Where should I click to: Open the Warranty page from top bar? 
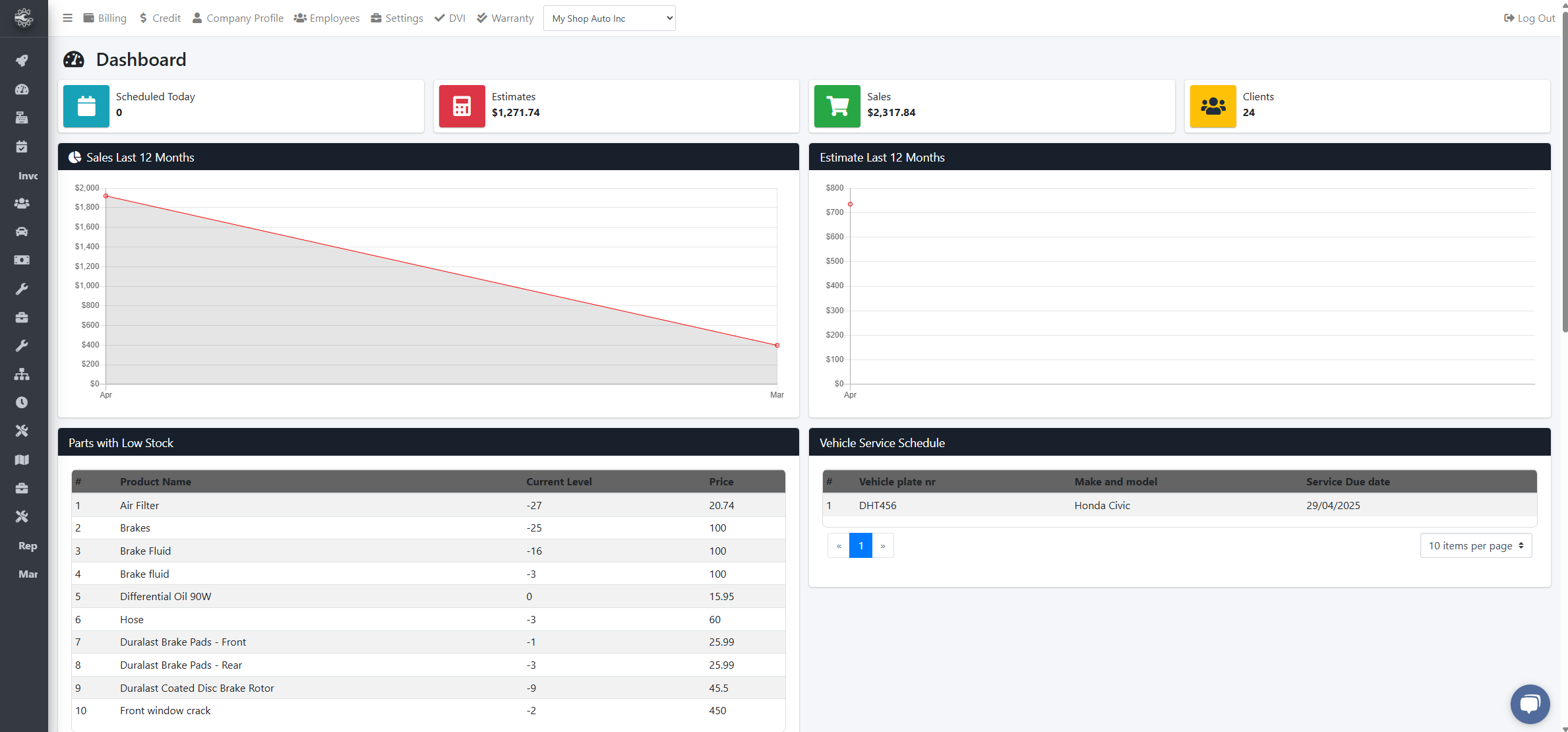point(504,18)
